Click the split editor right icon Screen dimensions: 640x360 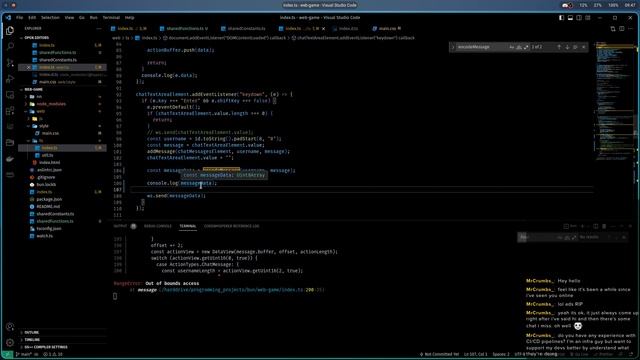click(622, 29)
